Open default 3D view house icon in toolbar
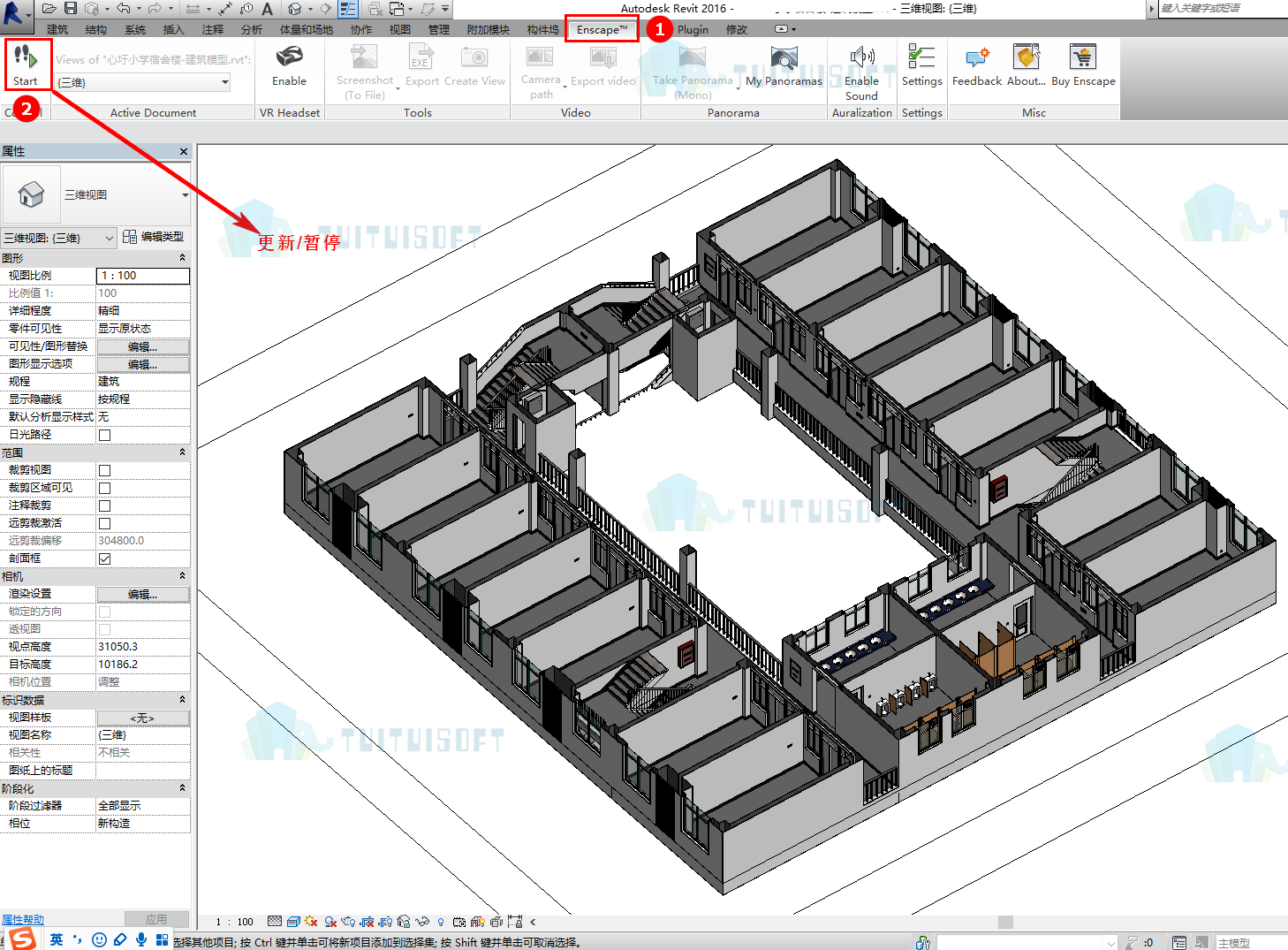Screen dimensions: 1288x950 [x=295, y=9]
